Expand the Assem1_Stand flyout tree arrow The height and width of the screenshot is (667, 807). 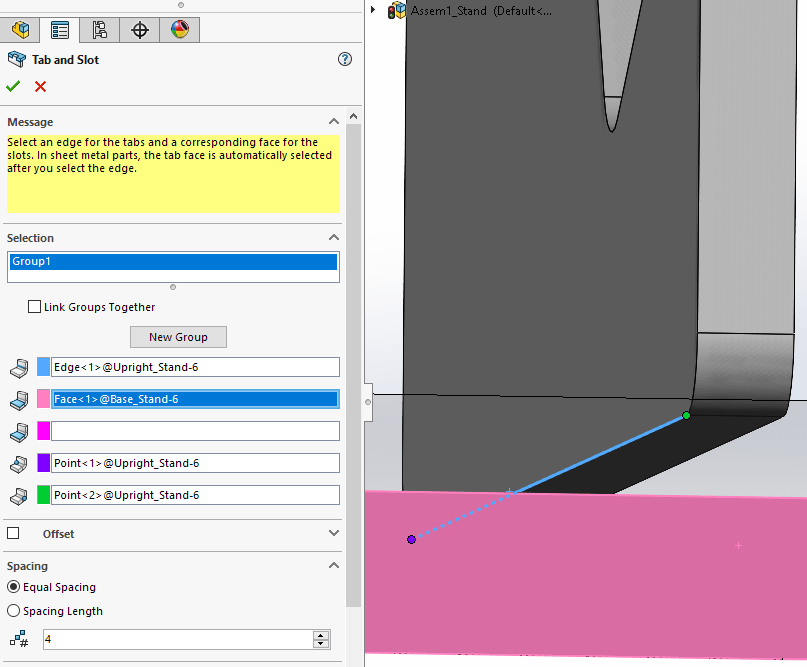[x=373, y=11]
